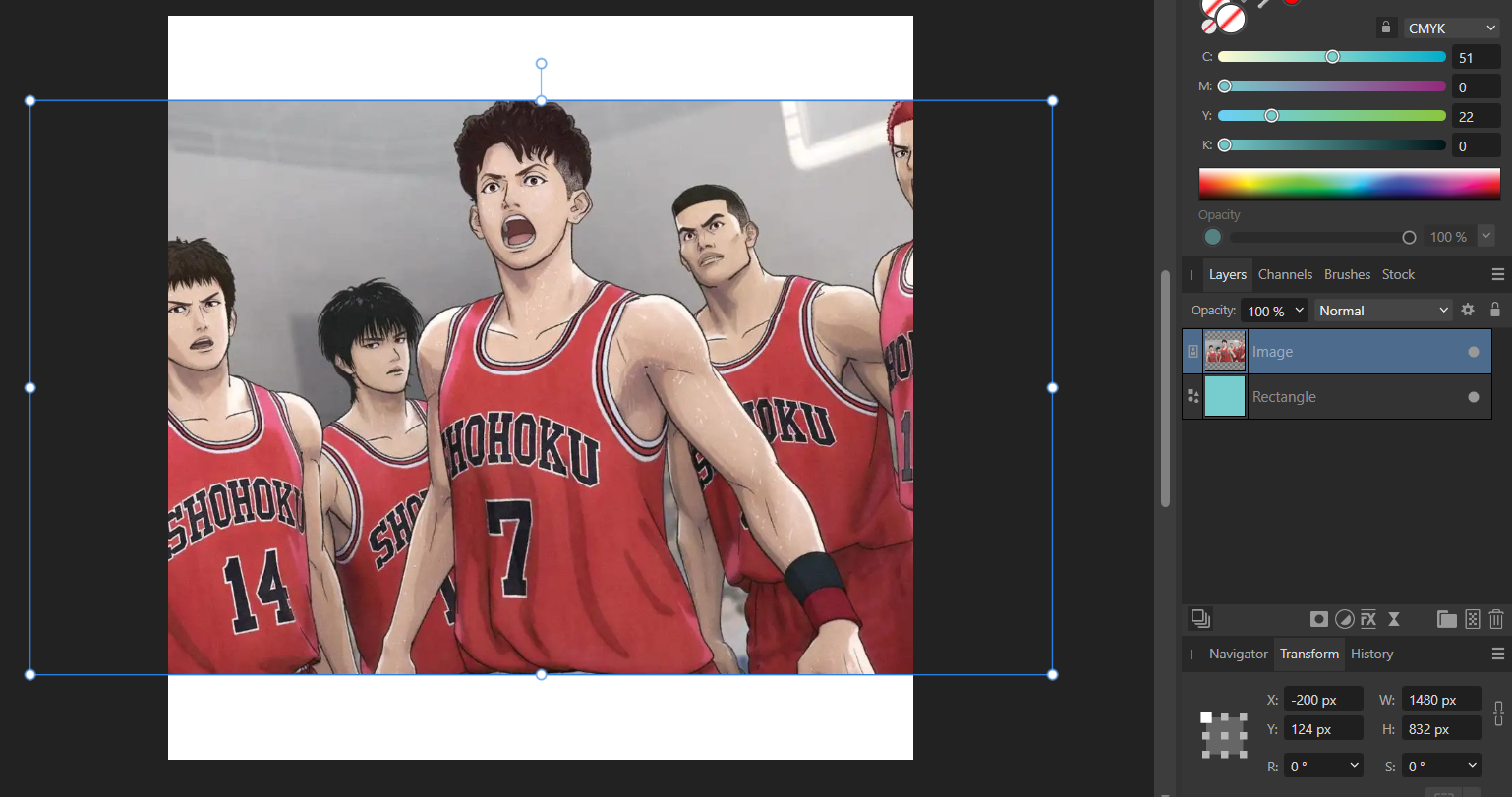Open the CMYK color model dropdown
This screenshot has height=797, width=1512.
coord(1451,28)
